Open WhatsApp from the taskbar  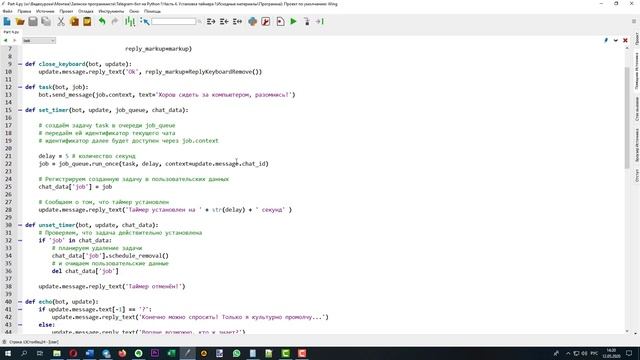[x=236, y=353]
